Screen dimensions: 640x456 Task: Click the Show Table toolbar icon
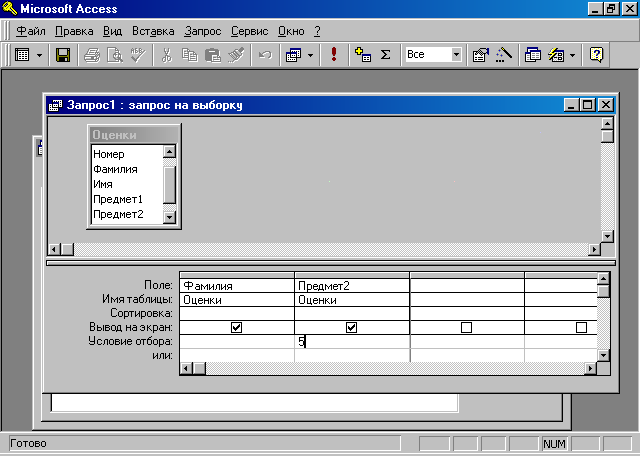(x=363, y=55)
